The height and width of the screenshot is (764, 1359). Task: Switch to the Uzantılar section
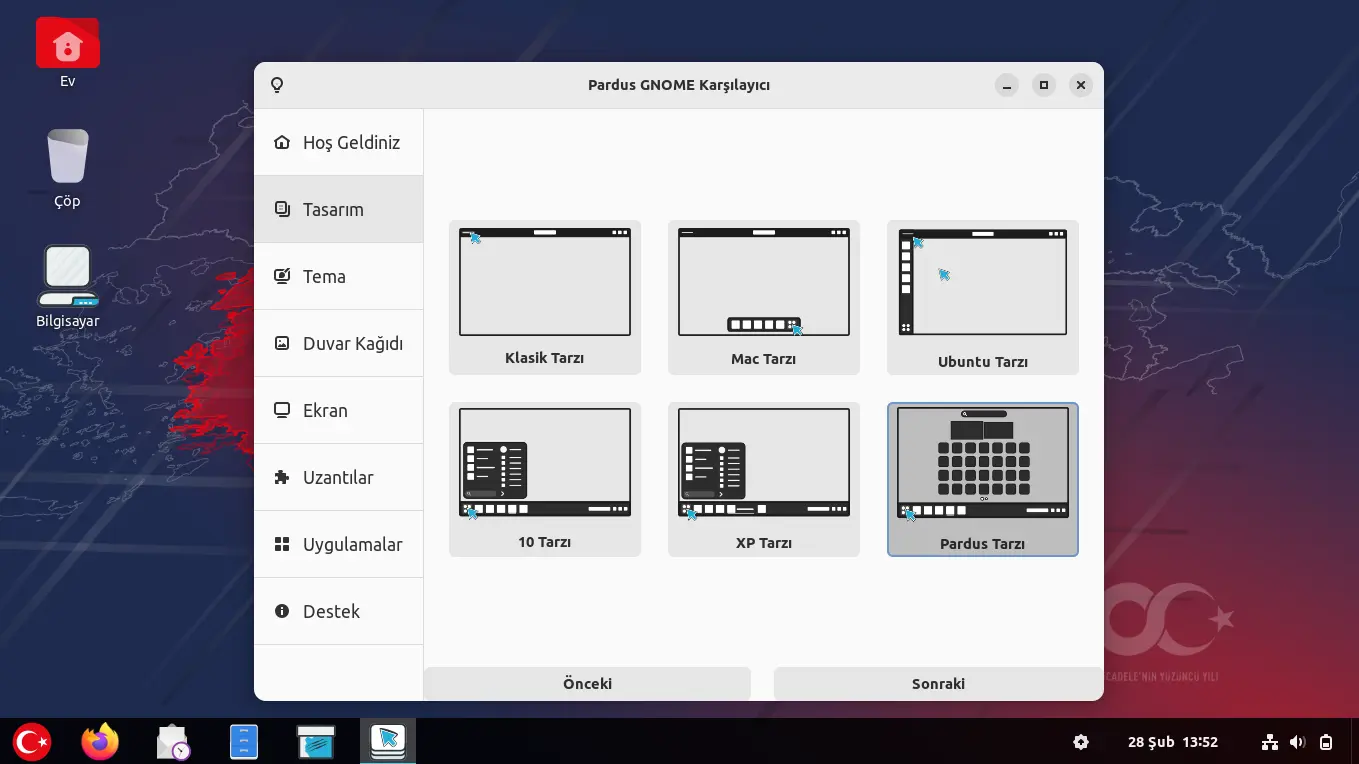[339, 477]
